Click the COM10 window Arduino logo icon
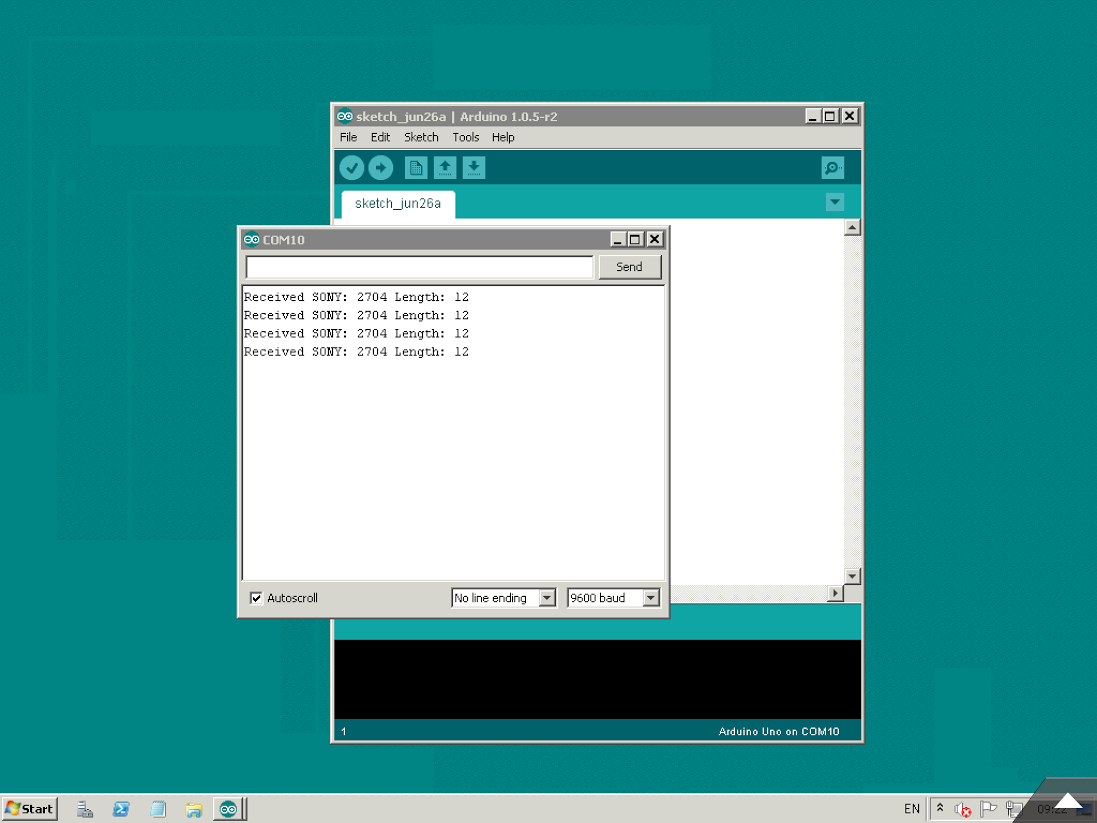Screen dimensions: 1097x823 (251, 239)
